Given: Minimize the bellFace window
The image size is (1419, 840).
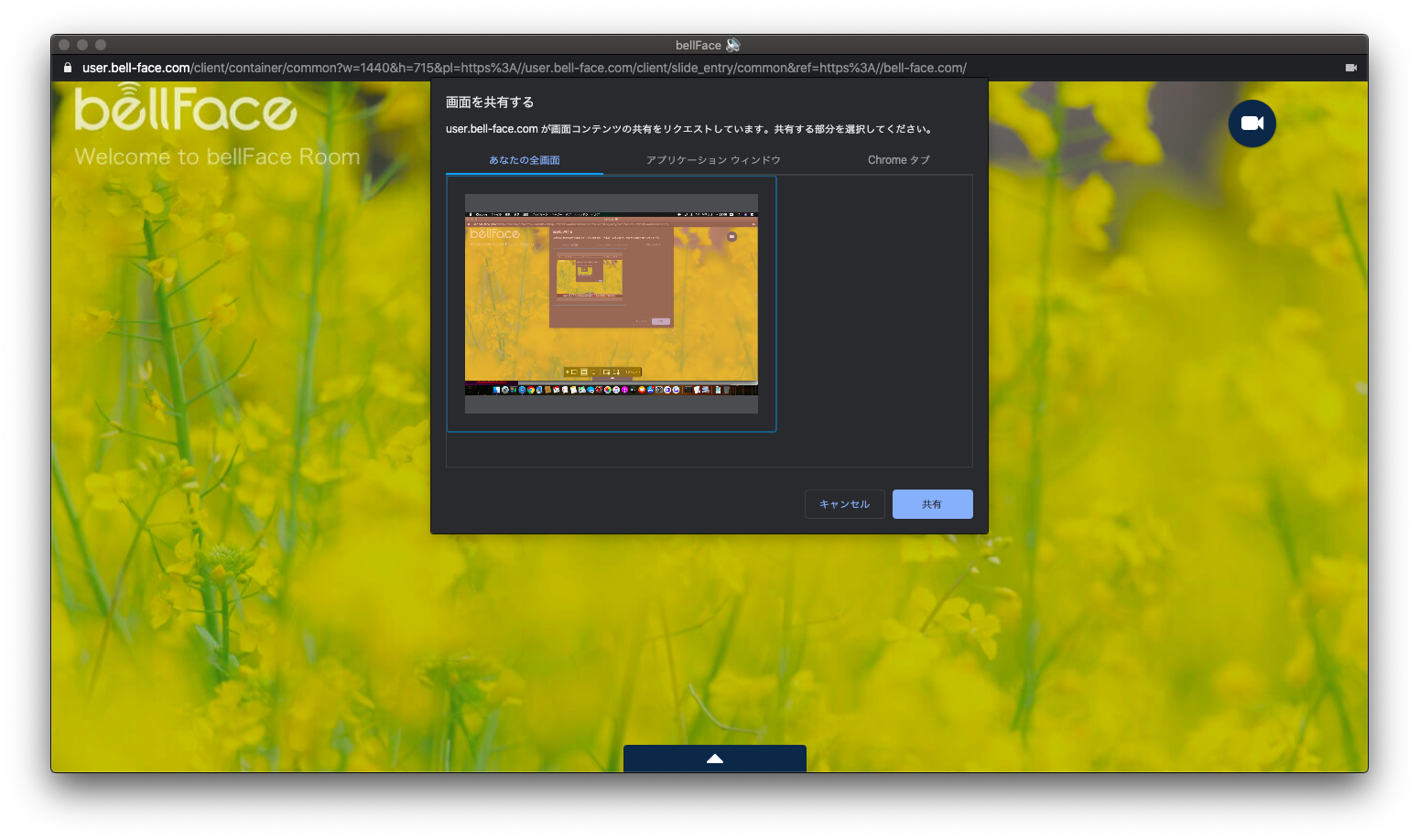Looking at the screenshot, I should 82,45.
